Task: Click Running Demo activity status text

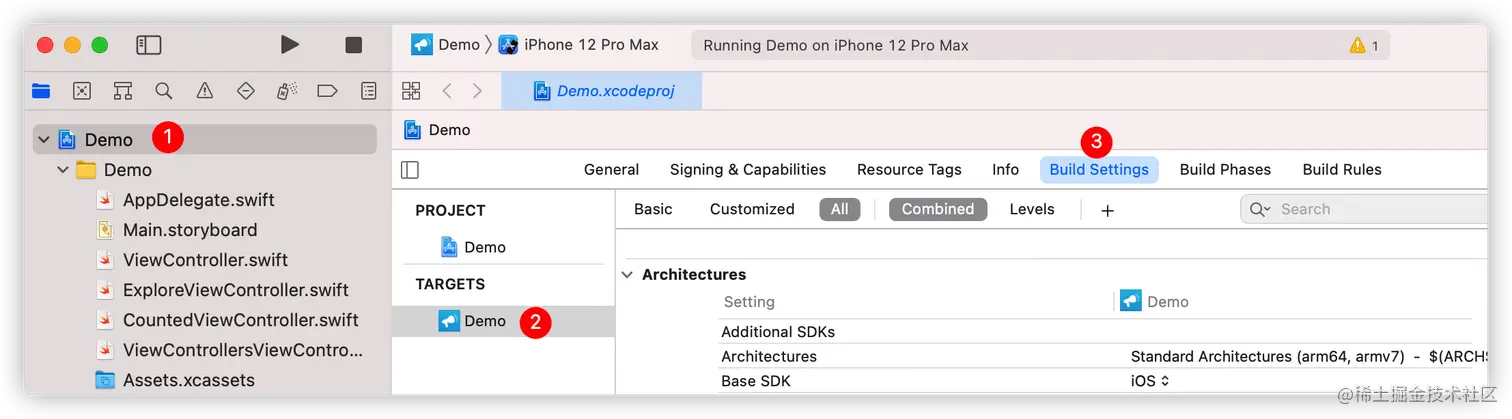Action: click(x=836, y=45)
